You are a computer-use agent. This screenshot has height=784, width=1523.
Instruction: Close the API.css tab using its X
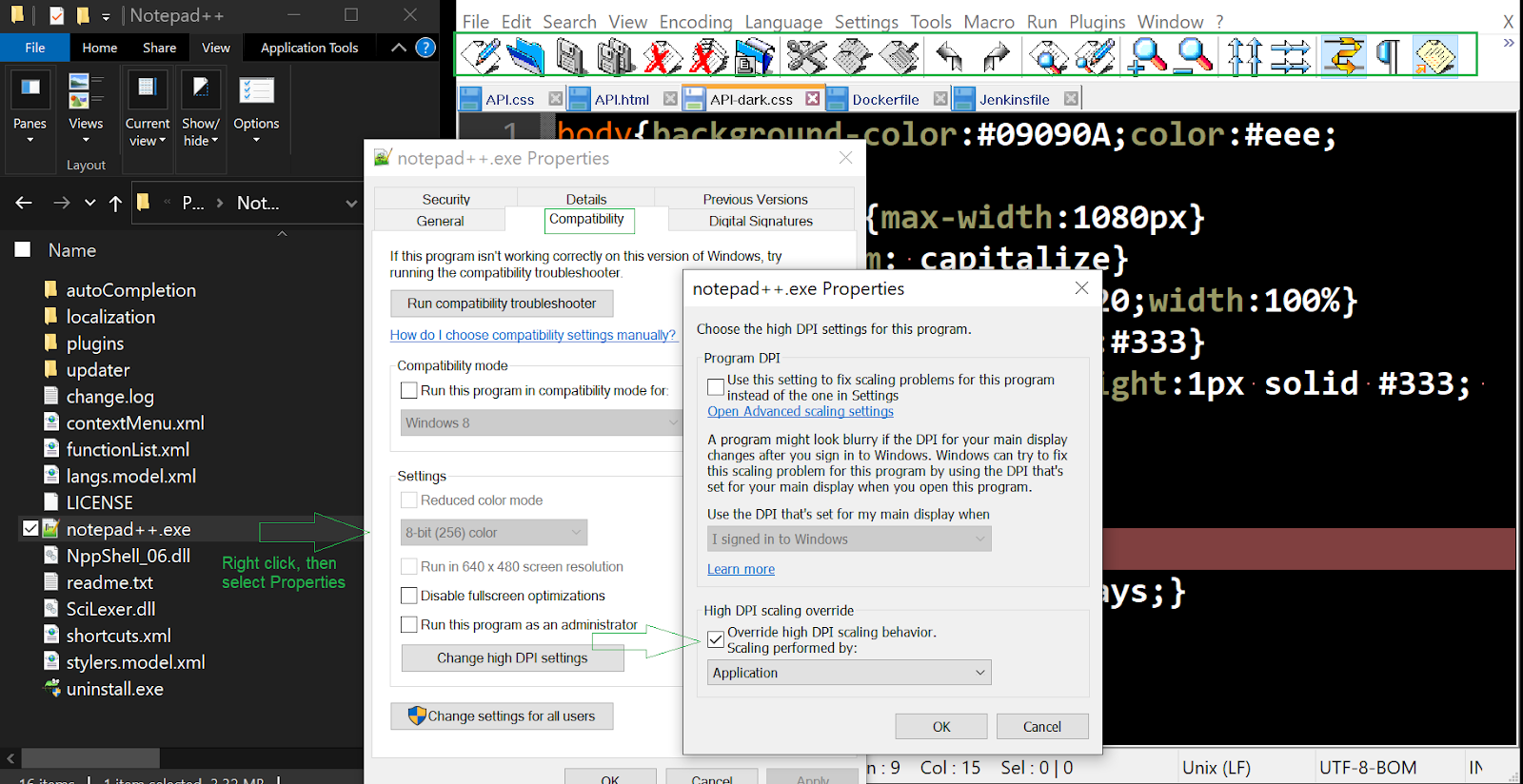(556, 99)
